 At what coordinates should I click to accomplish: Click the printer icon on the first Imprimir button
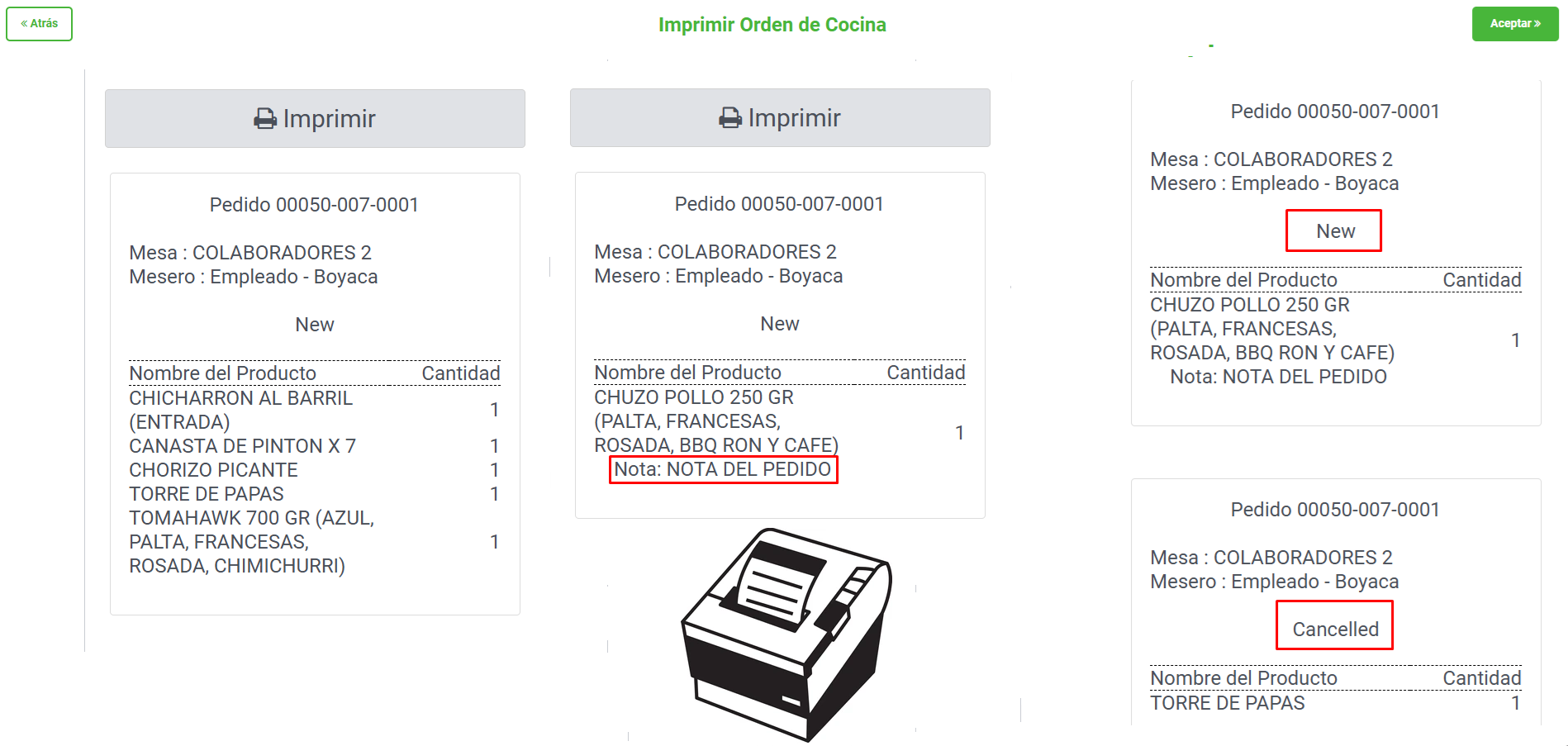coord(266,118)
